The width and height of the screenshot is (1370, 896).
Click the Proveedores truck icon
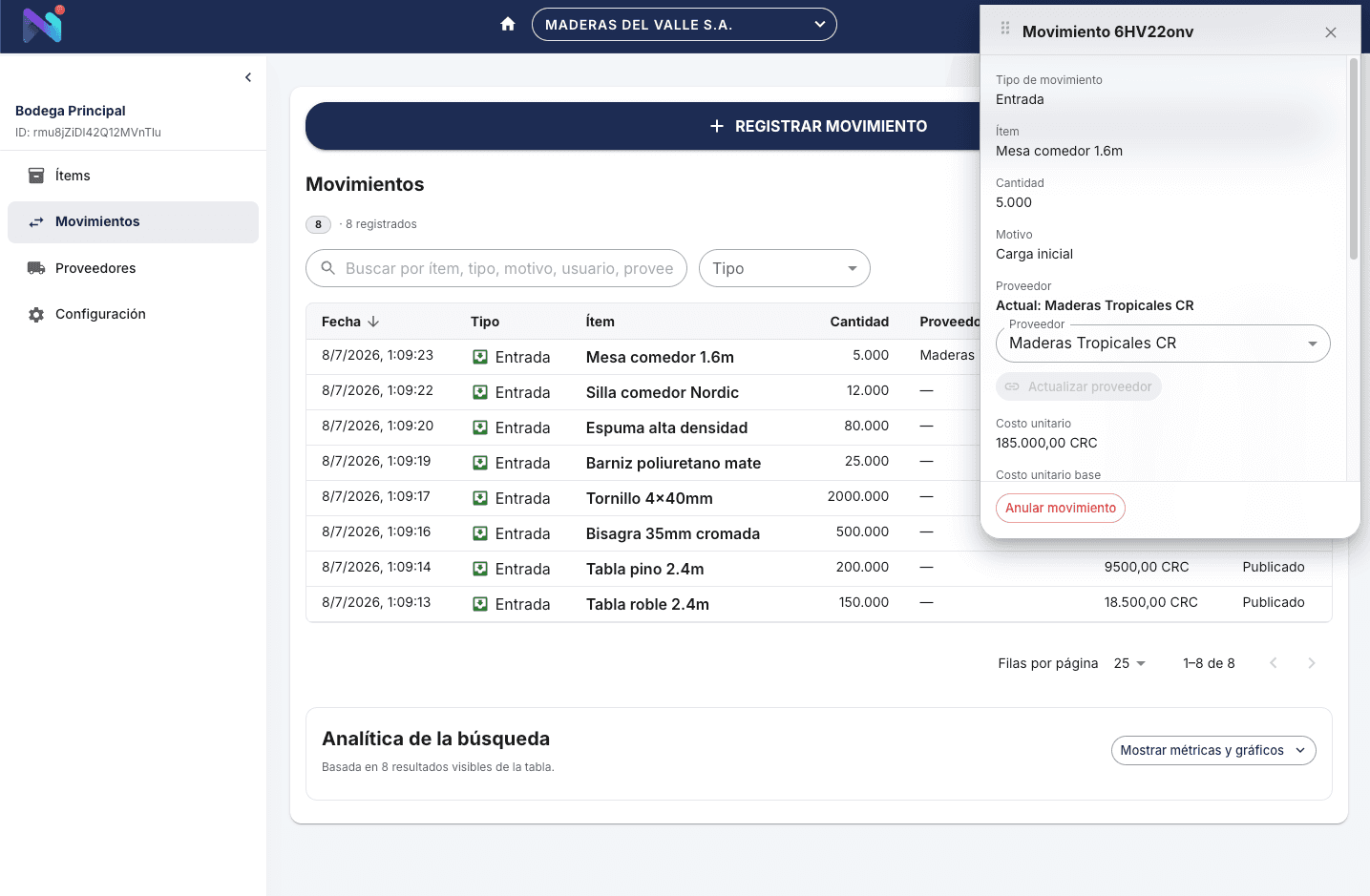click(x=36, y=268)
